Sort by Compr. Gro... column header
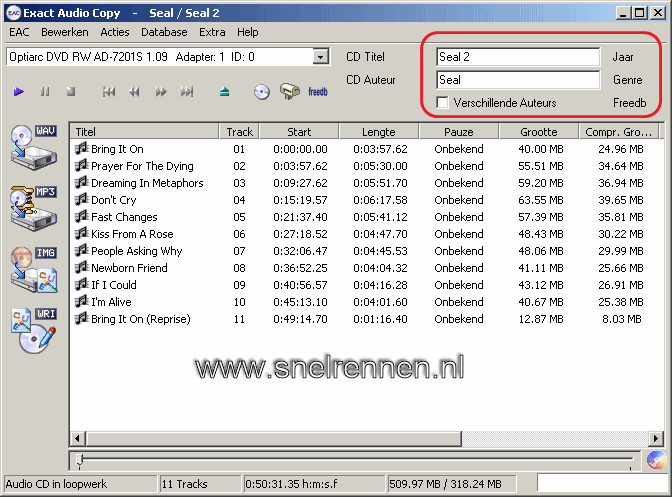The image size is (672, 497). (x=619, y=132)
